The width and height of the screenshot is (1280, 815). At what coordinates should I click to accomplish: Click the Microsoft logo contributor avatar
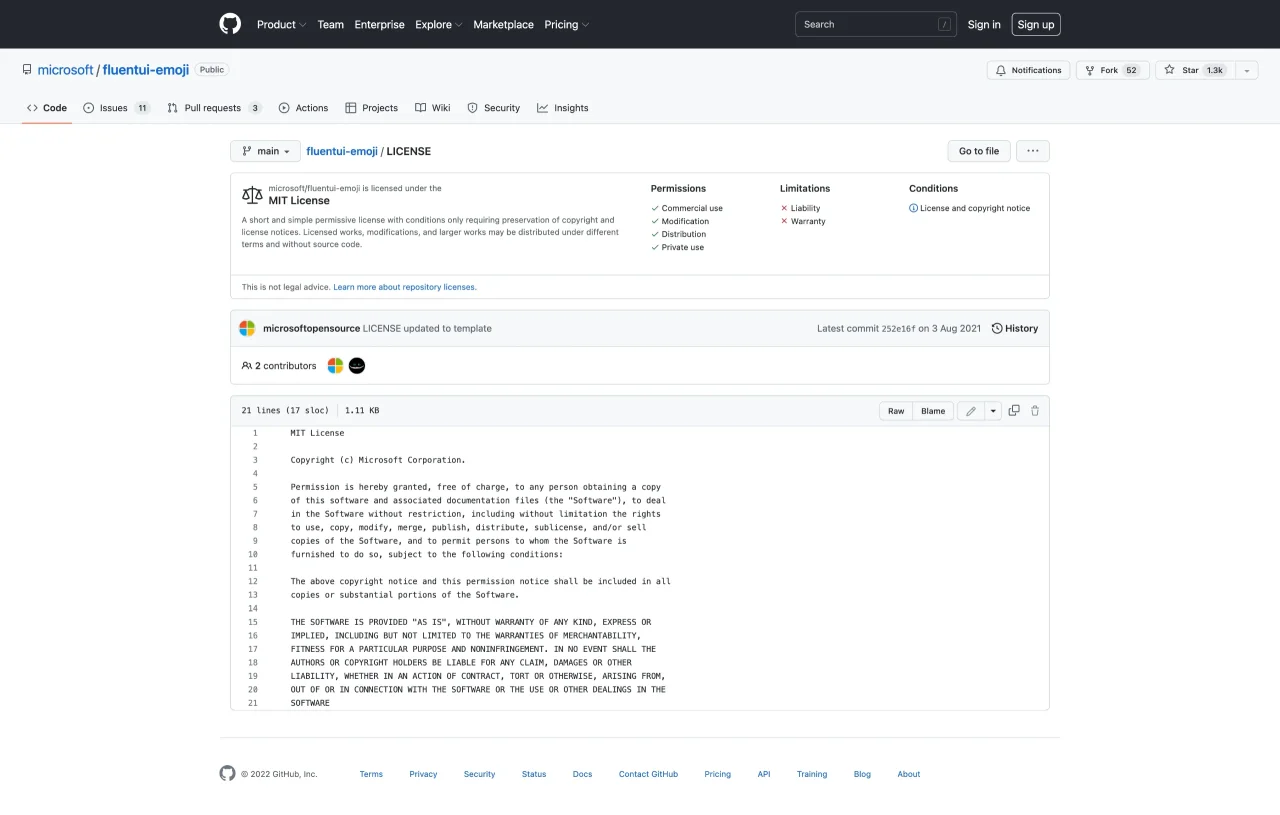pos(335,366)
